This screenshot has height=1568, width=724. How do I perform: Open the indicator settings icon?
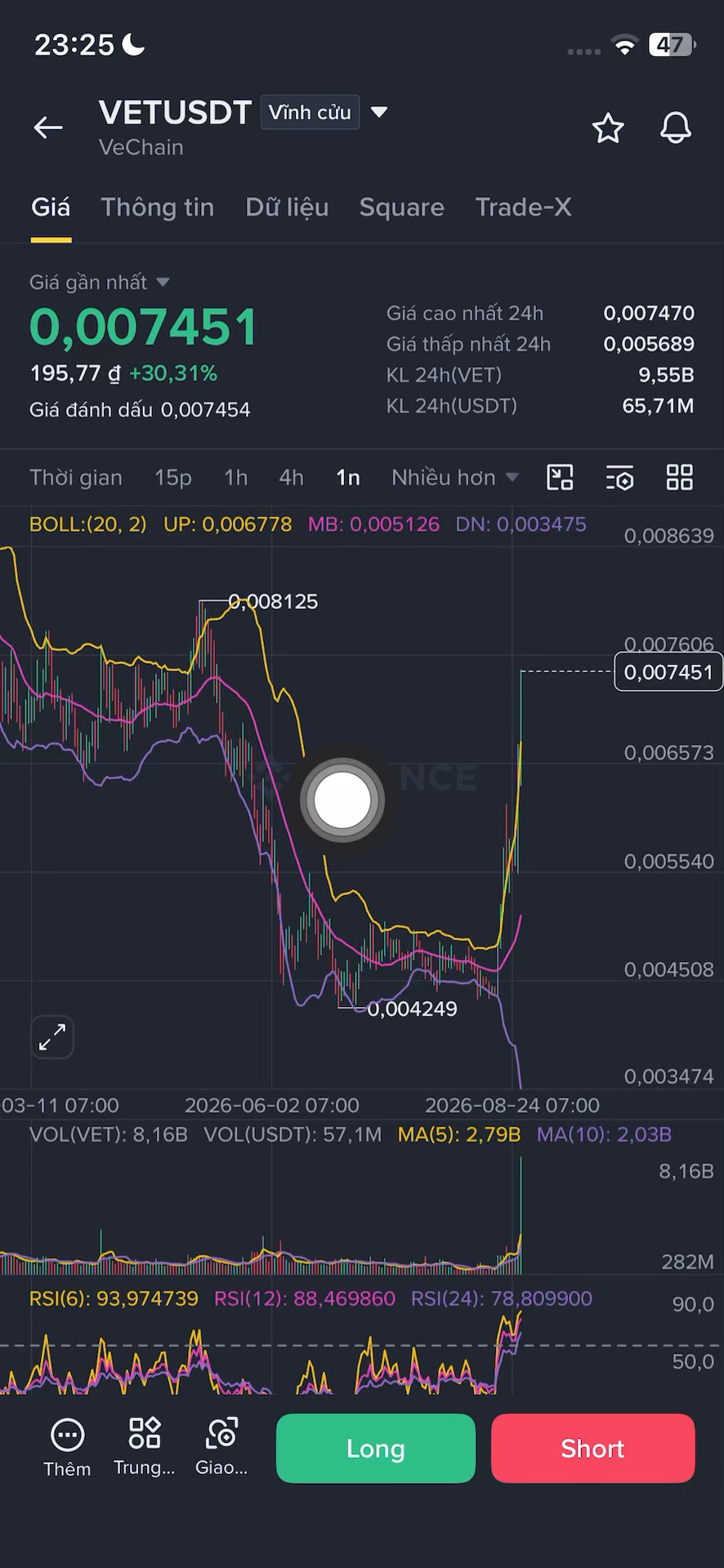coord(620,478)
